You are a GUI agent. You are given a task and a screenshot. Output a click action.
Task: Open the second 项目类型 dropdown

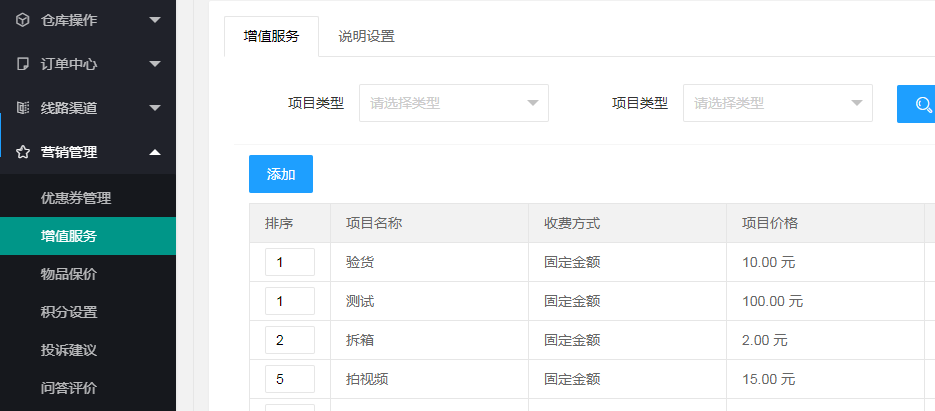[x=778, y=103]
